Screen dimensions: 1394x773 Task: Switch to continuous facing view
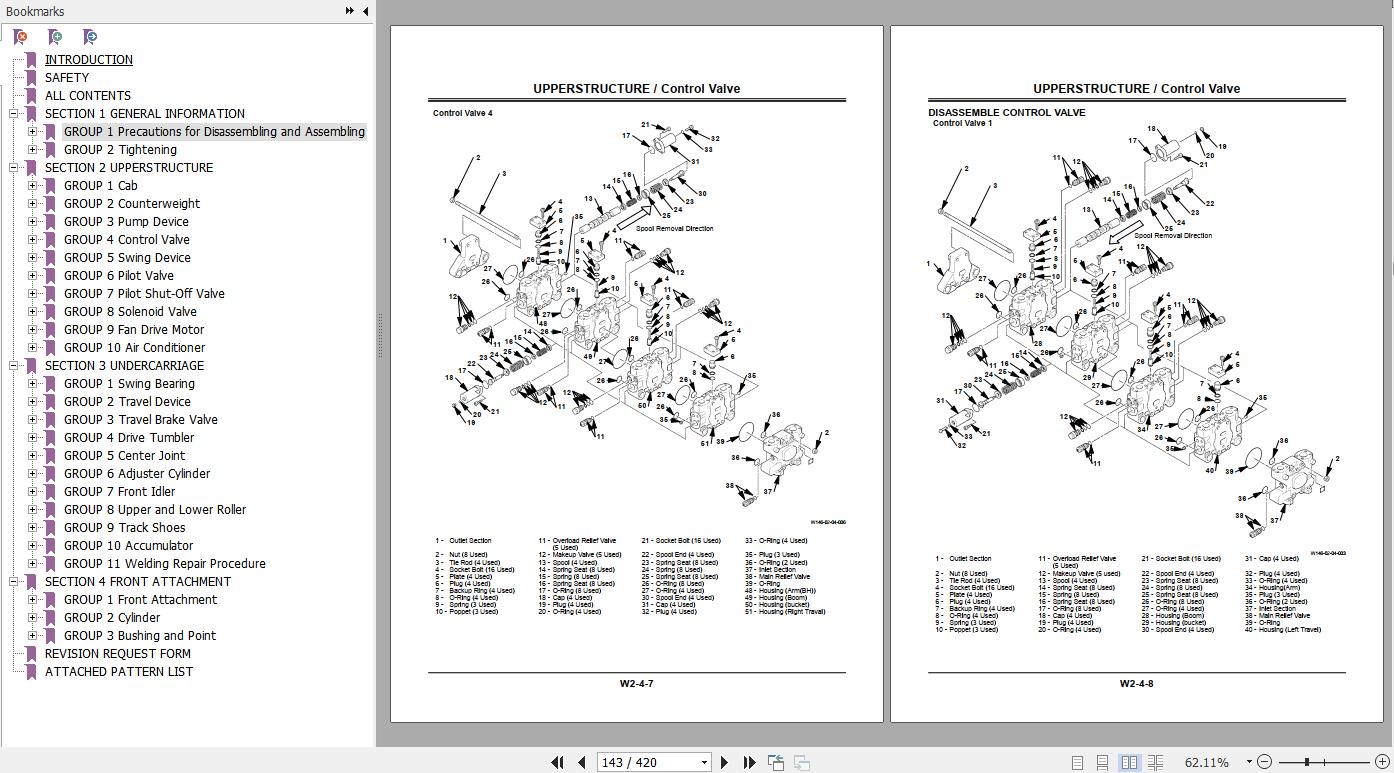1155,762
